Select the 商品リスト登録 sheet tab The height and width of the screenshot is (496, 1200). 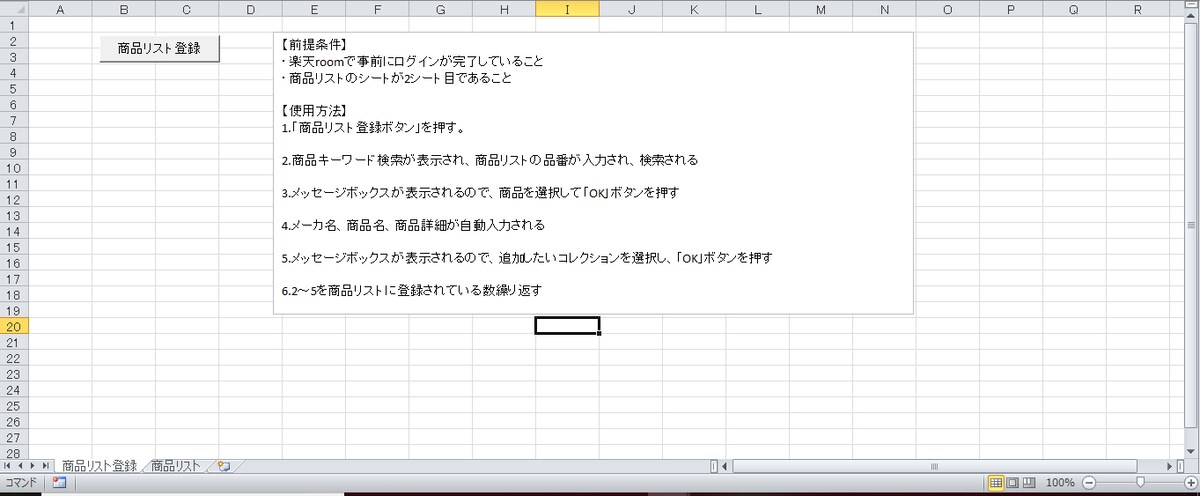(x=99, y=466)
